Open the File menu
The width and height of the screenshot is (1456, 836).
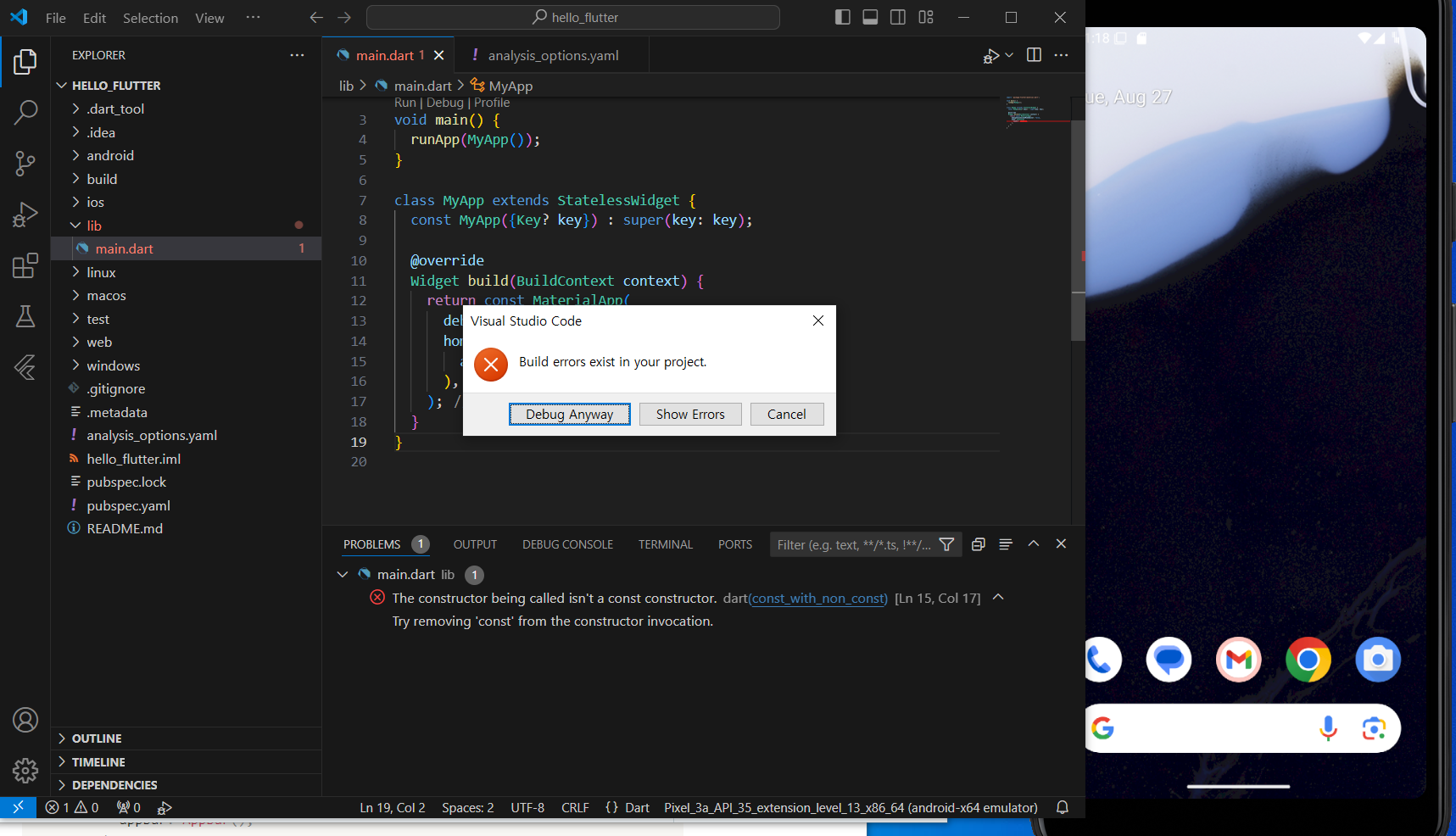(56, 18)
